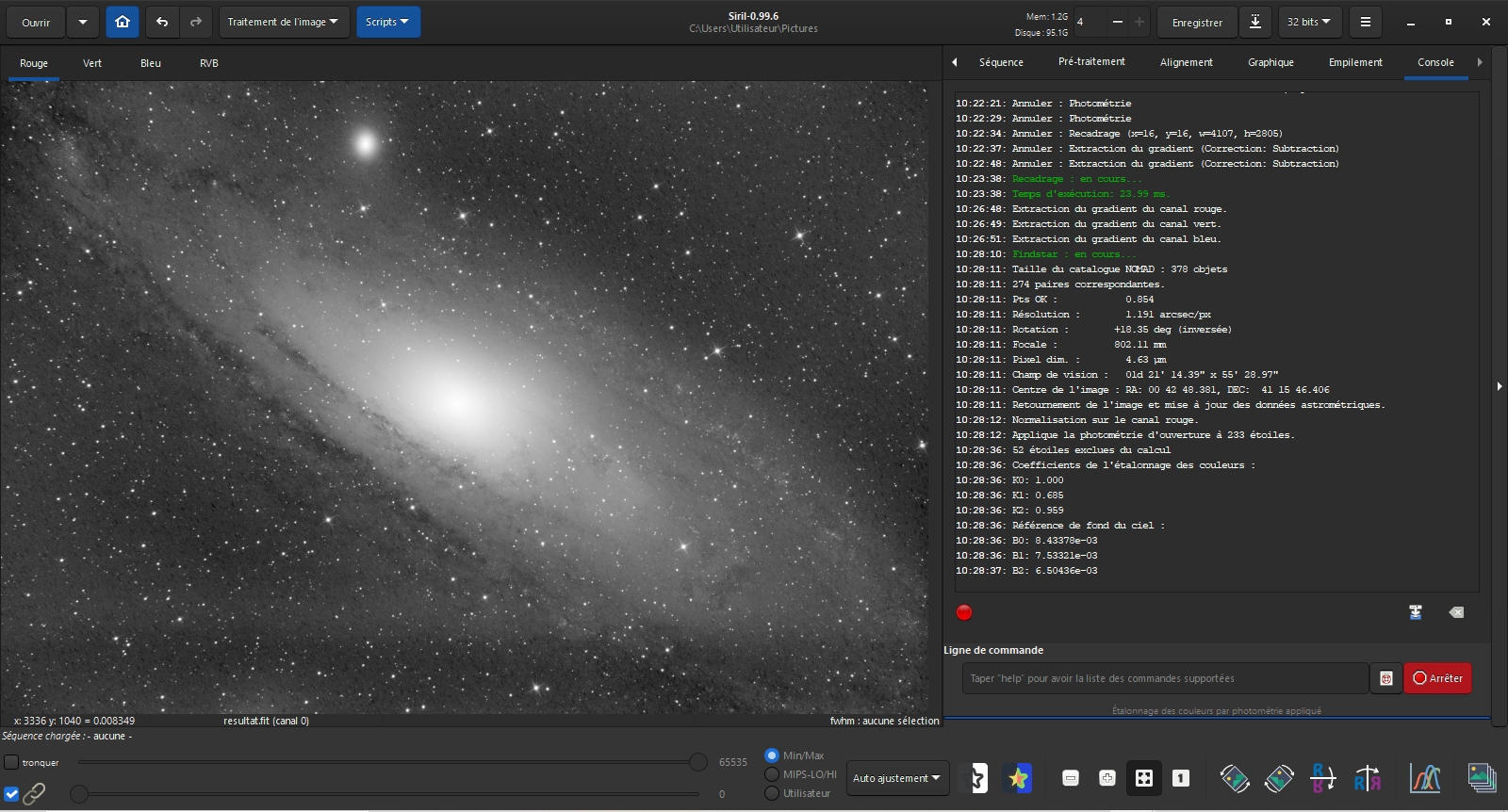Click the command line input field
This screenshot has height=812, width=1508.
pos(1164,678)
